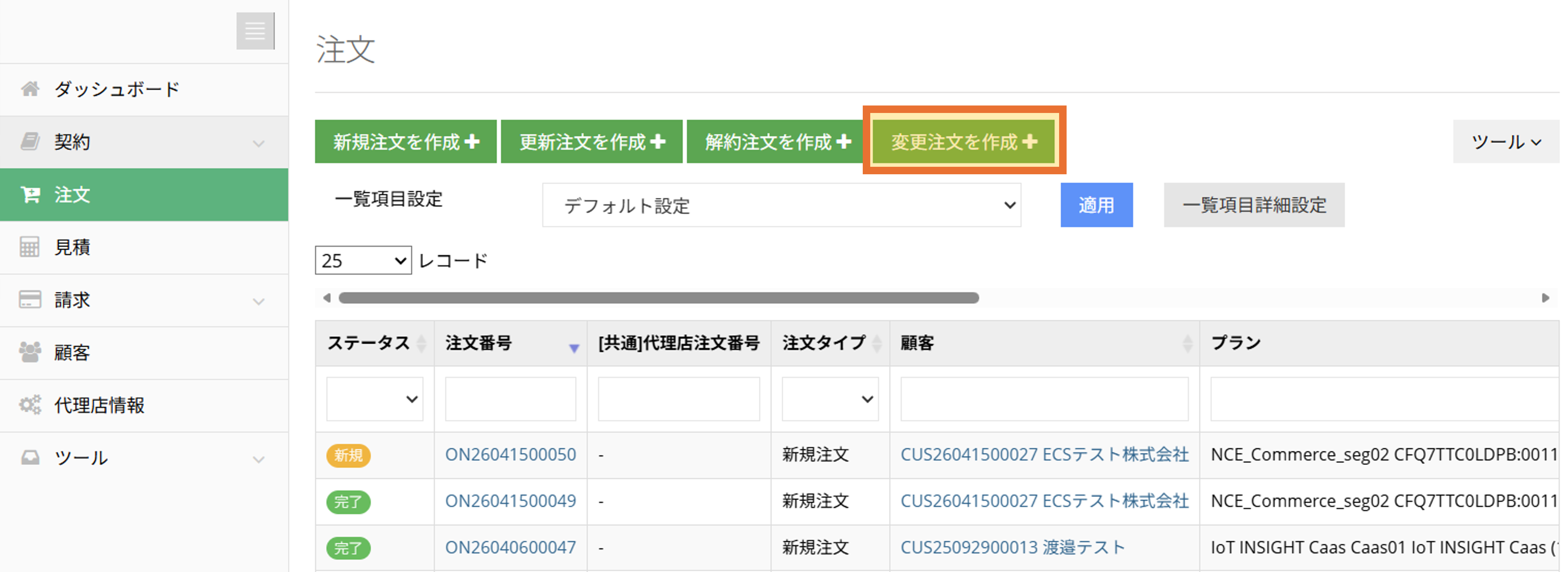The height and width of the screenshot is (572, 1568).
Task: Click 完了 badge in ON26041500049 row
Action: click(349, 502)
